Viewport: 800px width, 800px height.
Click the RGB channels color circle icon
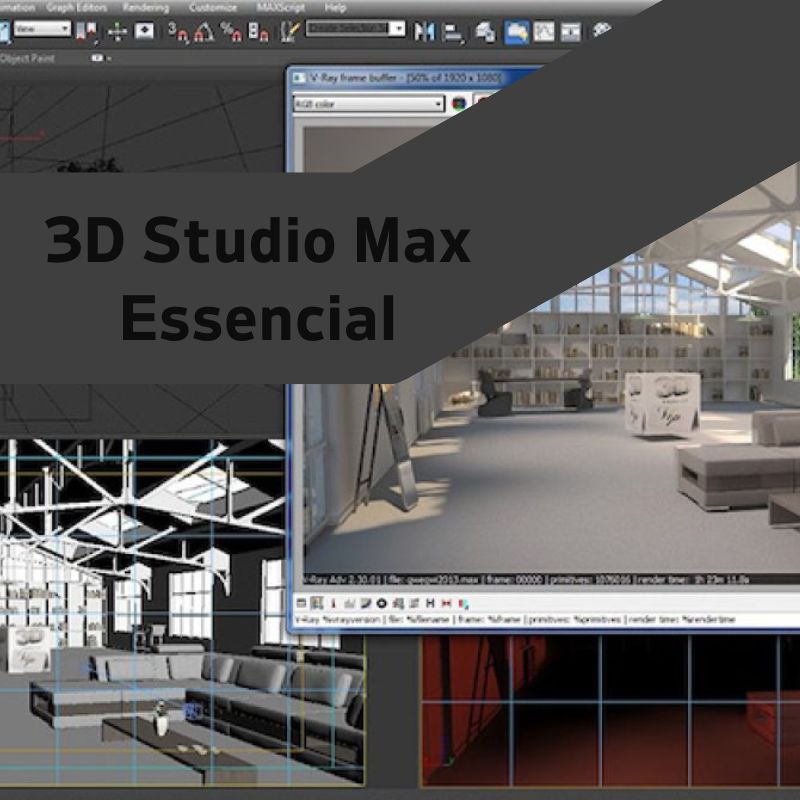(x=459, y=103)
